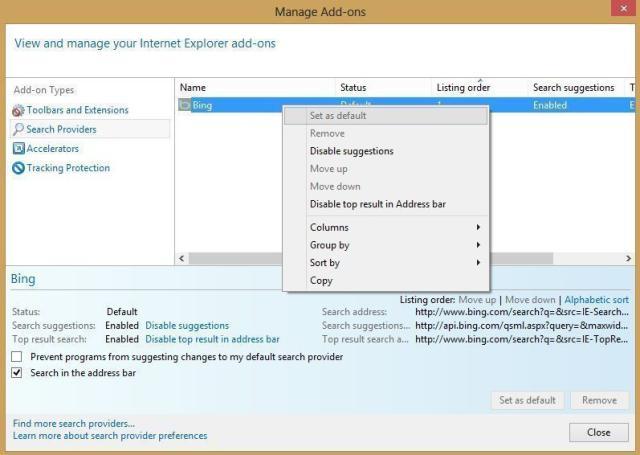Open Find more search providers link
640x455 pixels.
point(74,423)
